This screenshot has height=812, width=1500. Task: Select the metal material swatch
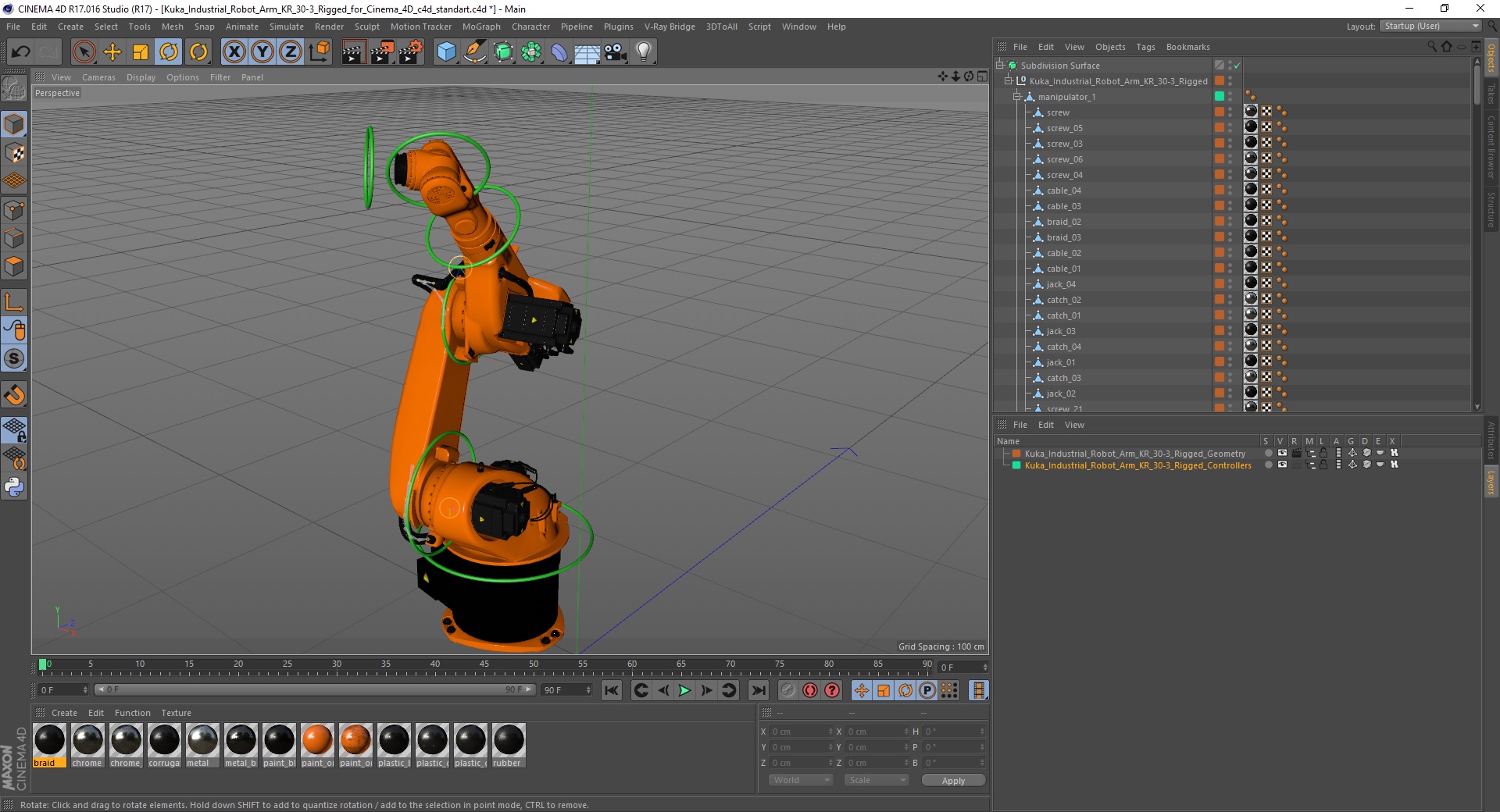click(202, 745)
